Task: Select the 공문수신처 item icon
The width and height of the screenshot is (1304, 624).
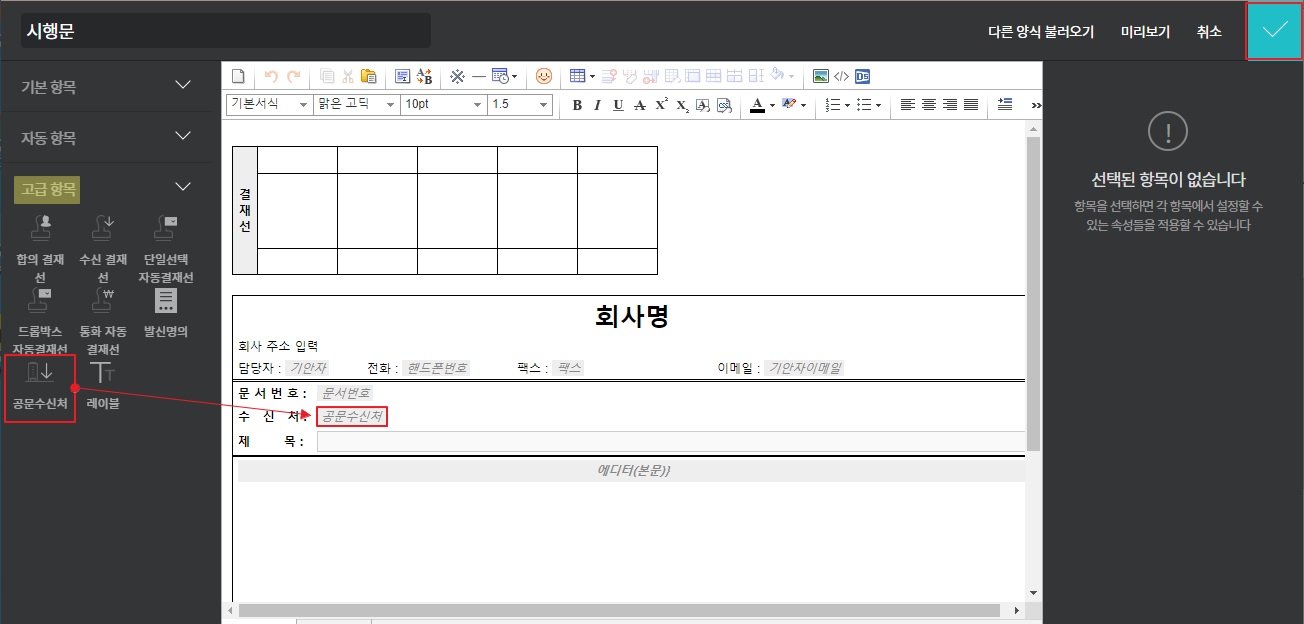Action: coord(40,373)
